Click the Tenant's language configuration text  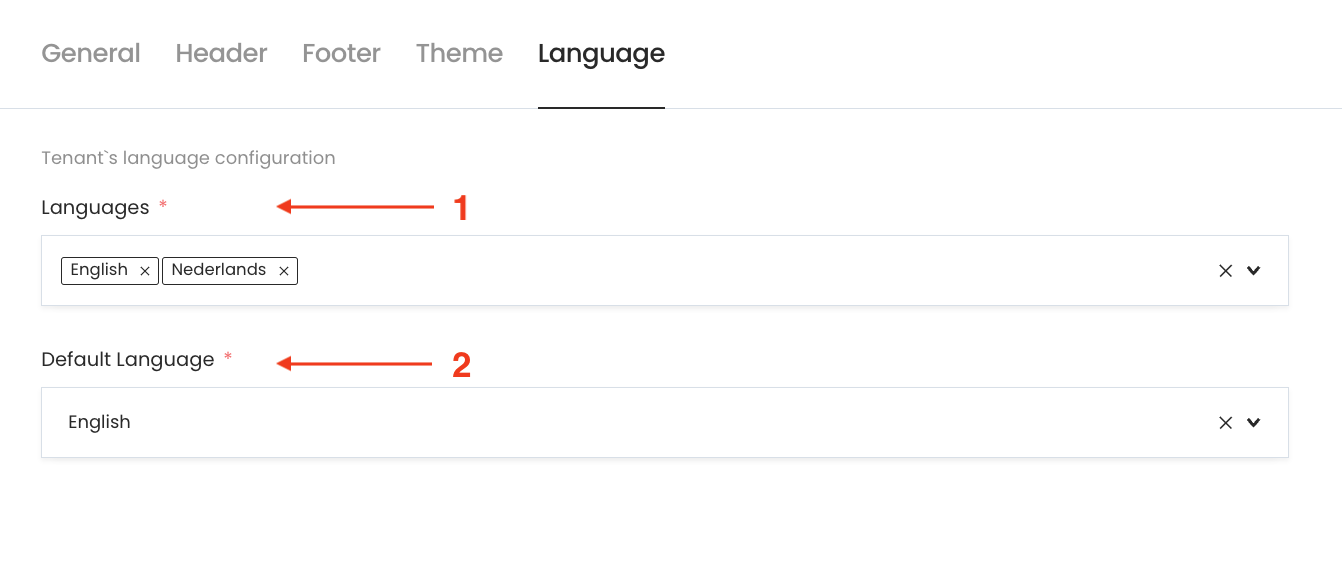click(188, 158)
